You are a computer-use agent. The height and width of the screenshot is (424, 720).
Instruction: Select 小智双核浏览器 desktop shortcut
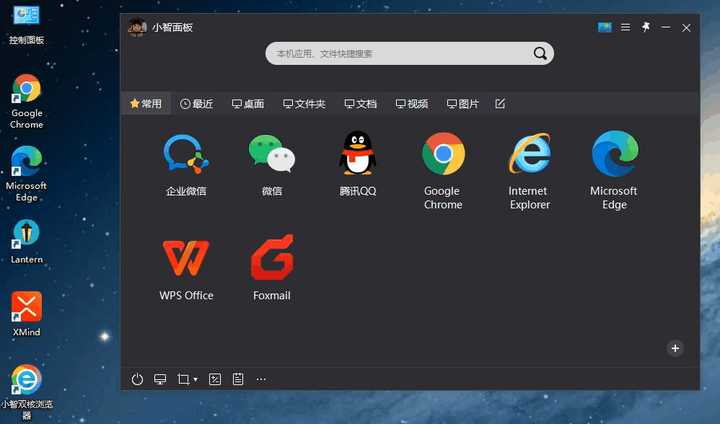(27, 392)
